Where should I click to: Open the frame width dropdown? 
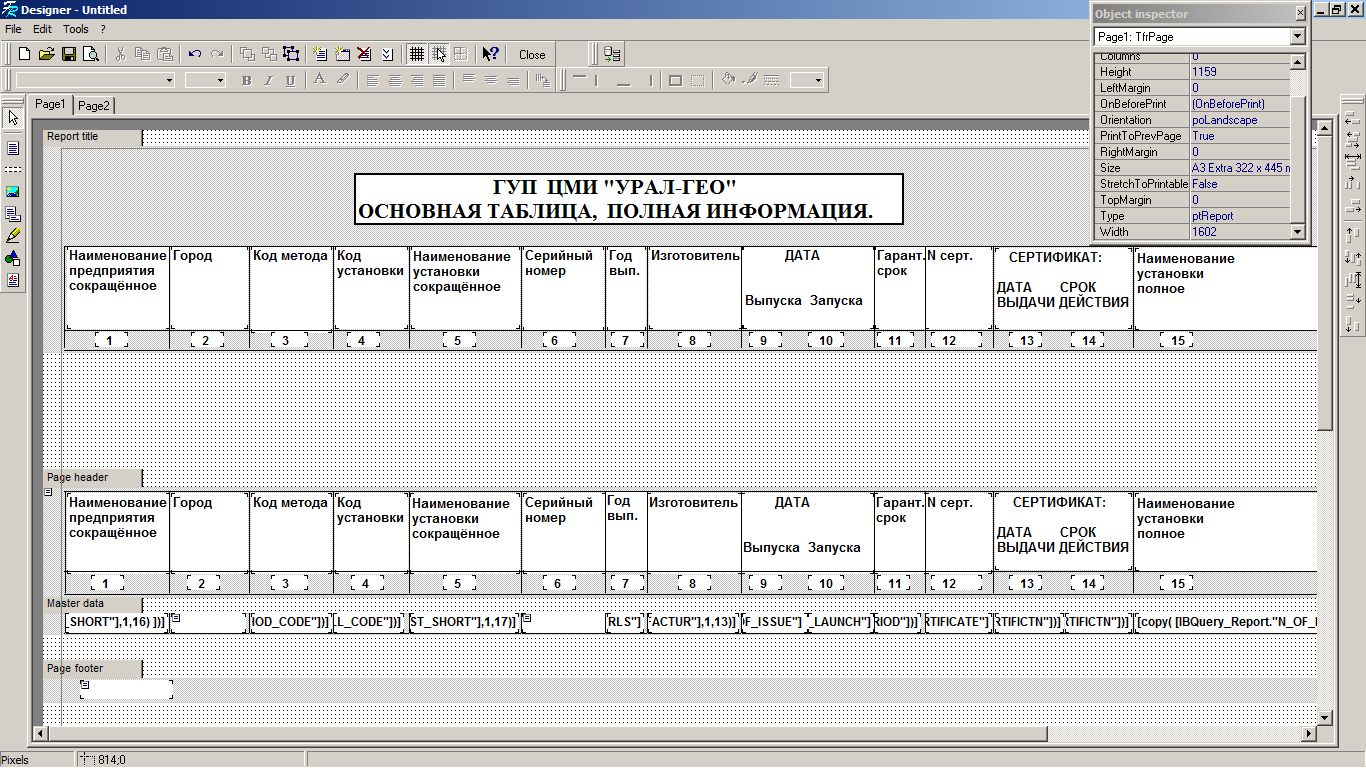pos(817,81)
